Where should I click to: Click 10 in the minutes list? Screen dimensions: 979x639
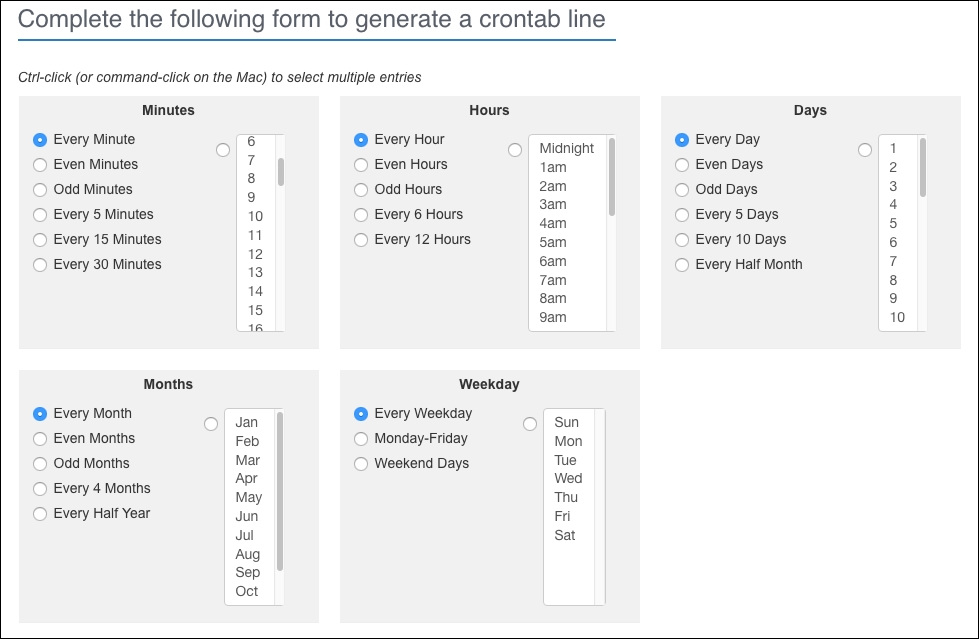[255, 216]
